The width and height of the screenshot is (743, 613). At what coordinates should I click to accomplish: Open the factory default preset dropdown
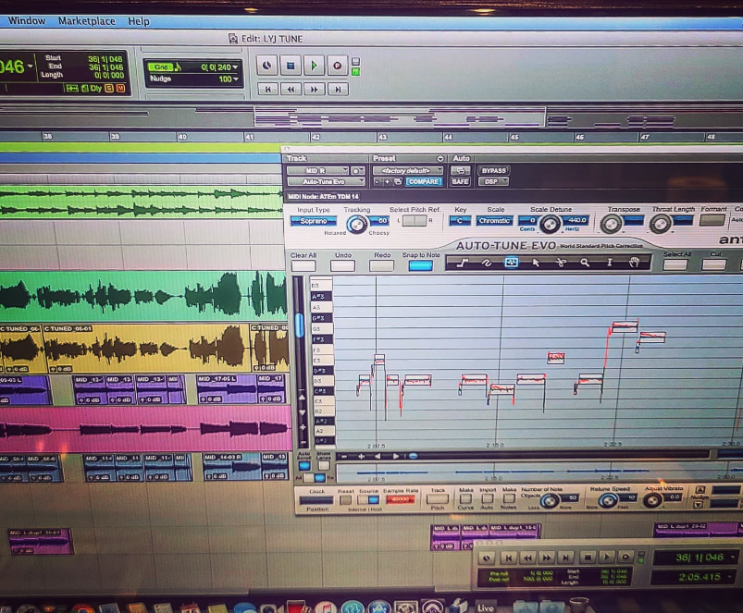point(408,171)
